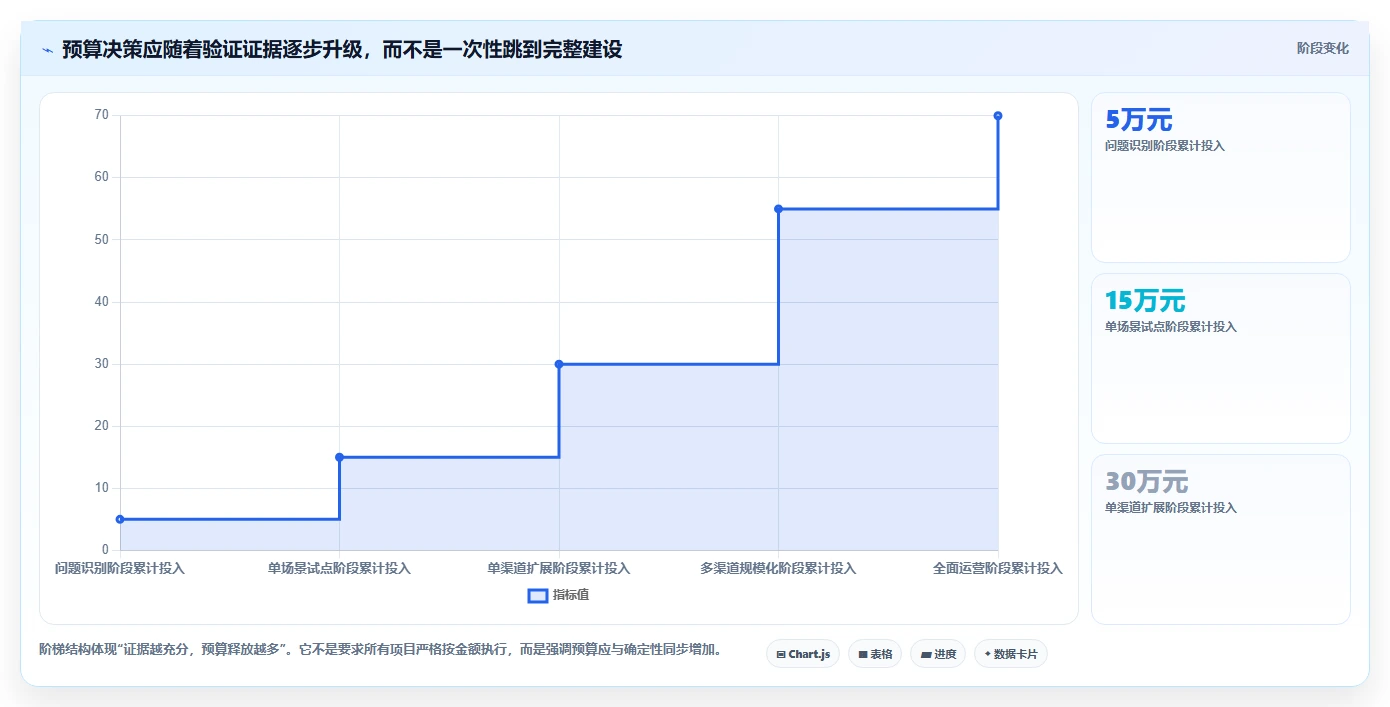Click x-axis label 单场景试点阶段累计投入
This screenshot has height=707, width=1390.
[339, 568]
